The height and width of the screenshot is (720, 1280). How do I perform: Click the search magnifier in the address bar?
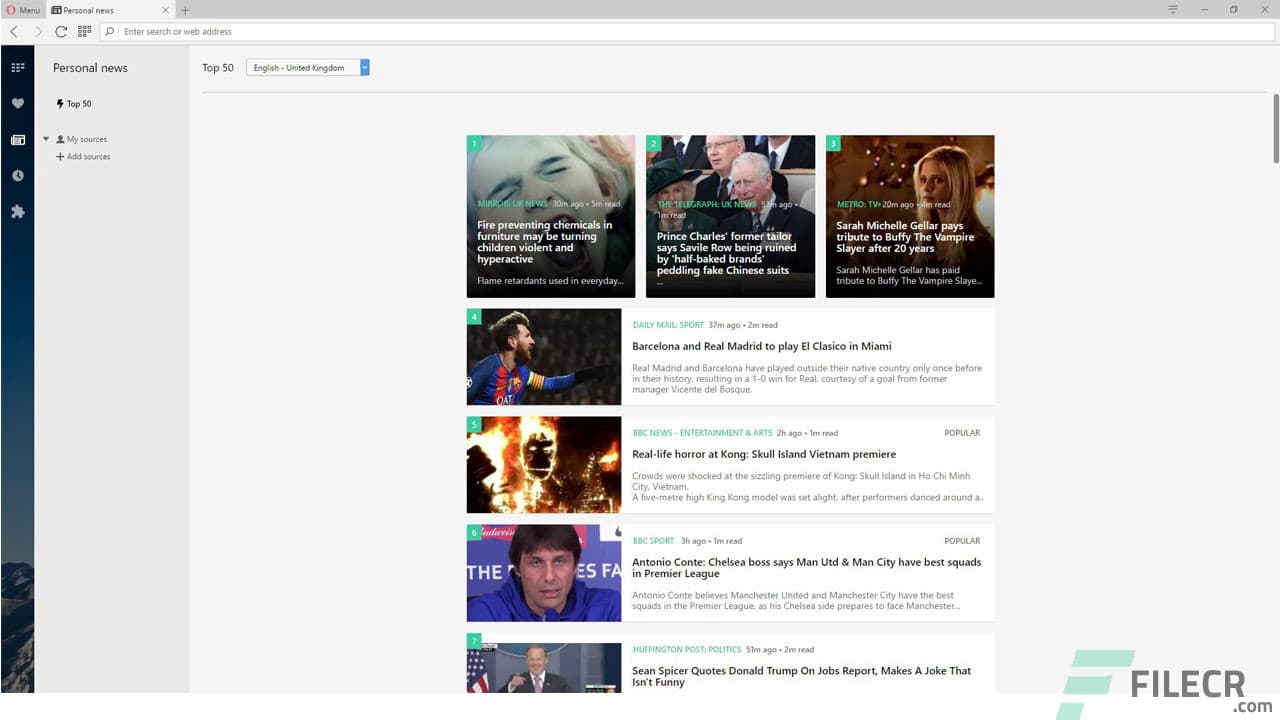click(110, 31)
